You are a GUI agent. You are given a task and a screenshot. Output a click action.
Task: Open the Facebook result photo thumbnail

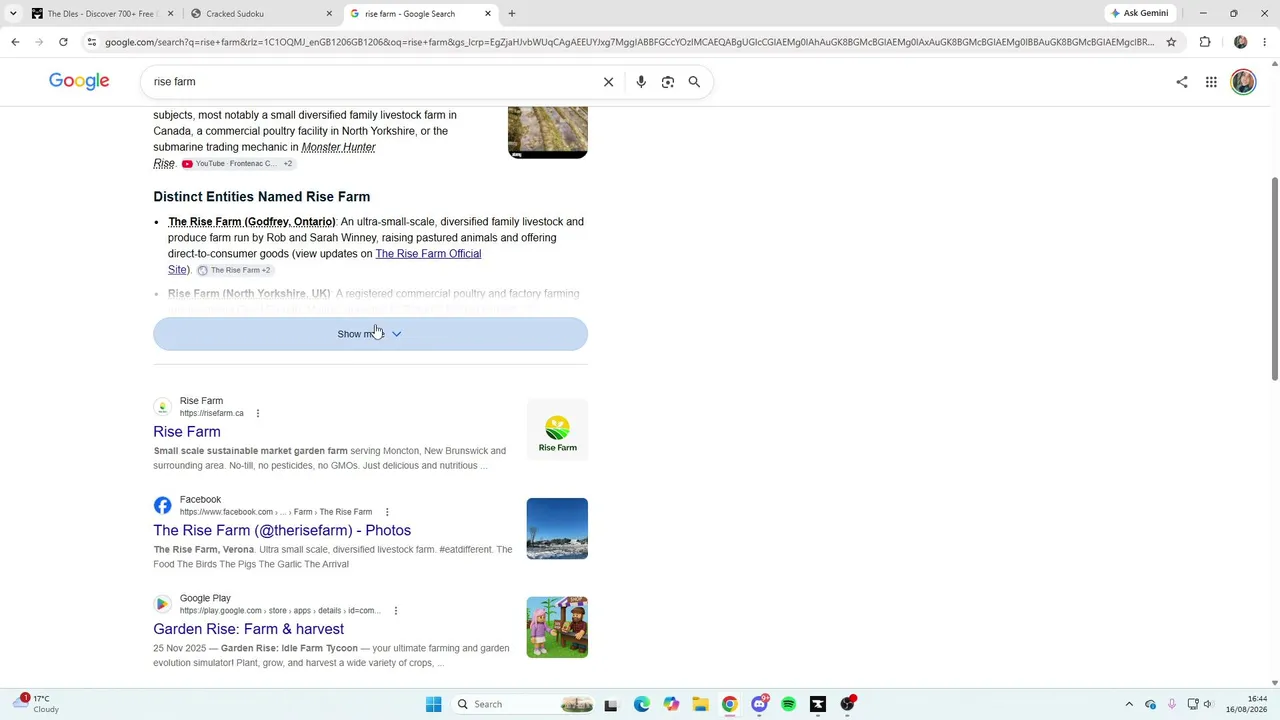[557, 529]
